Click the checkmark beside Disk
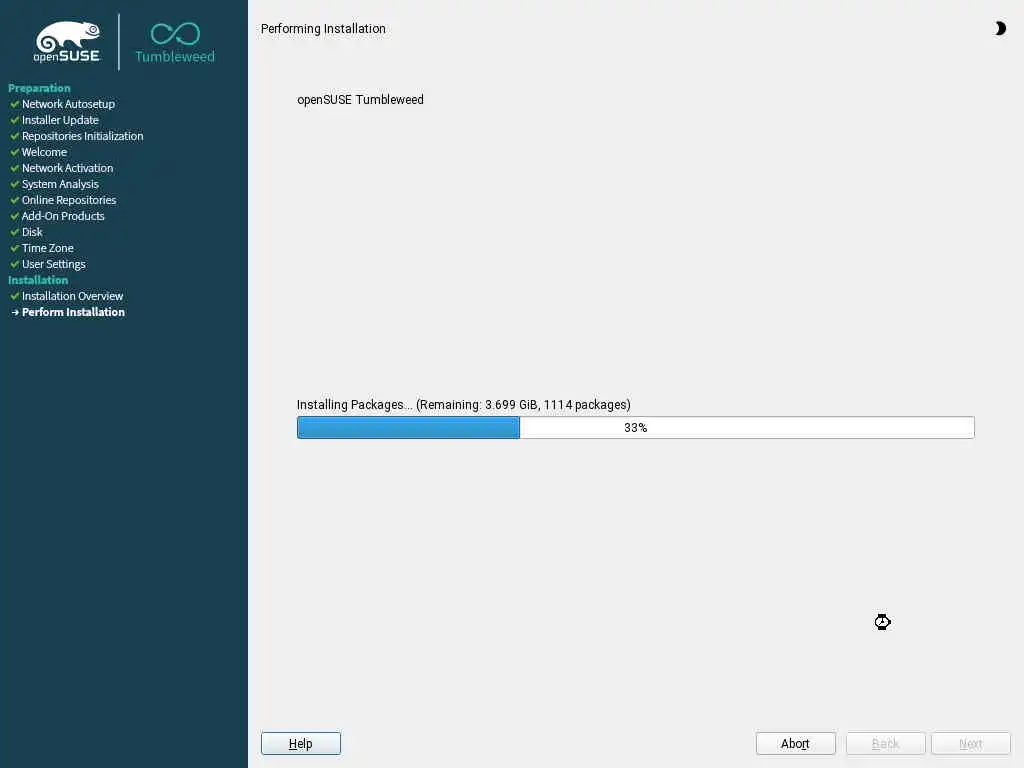This screenshot has width=1024, height=768. pyautogui.click(x=14, y=232)
